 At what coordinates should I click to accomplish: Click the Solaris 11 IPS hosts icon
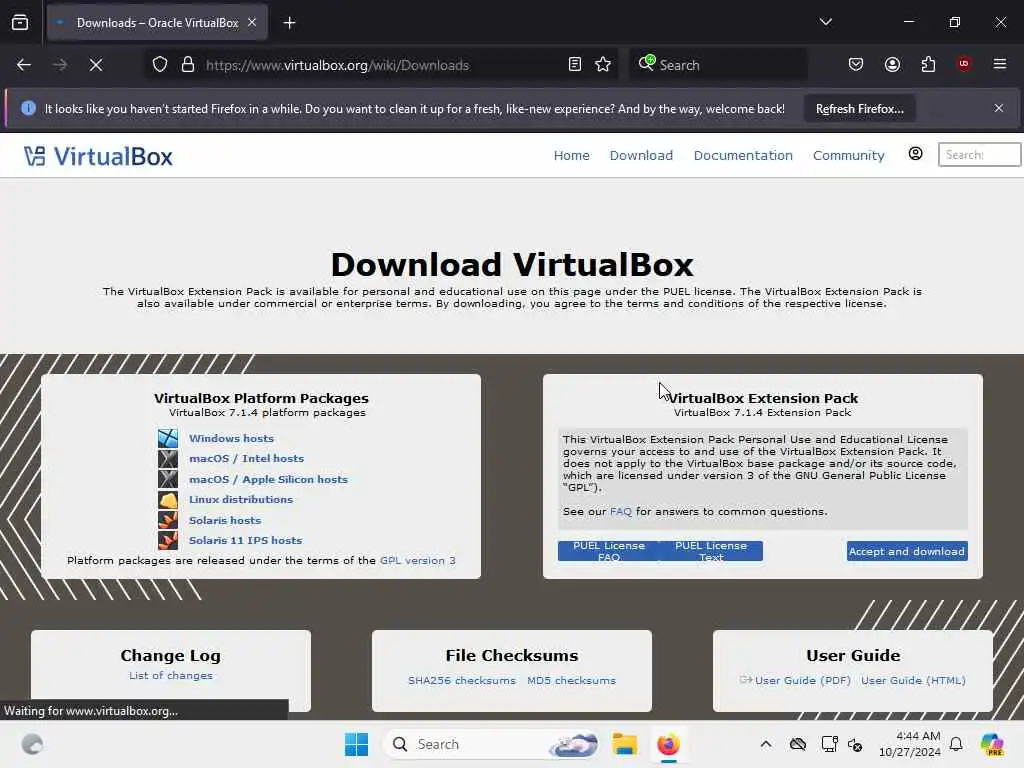[168, 541]
